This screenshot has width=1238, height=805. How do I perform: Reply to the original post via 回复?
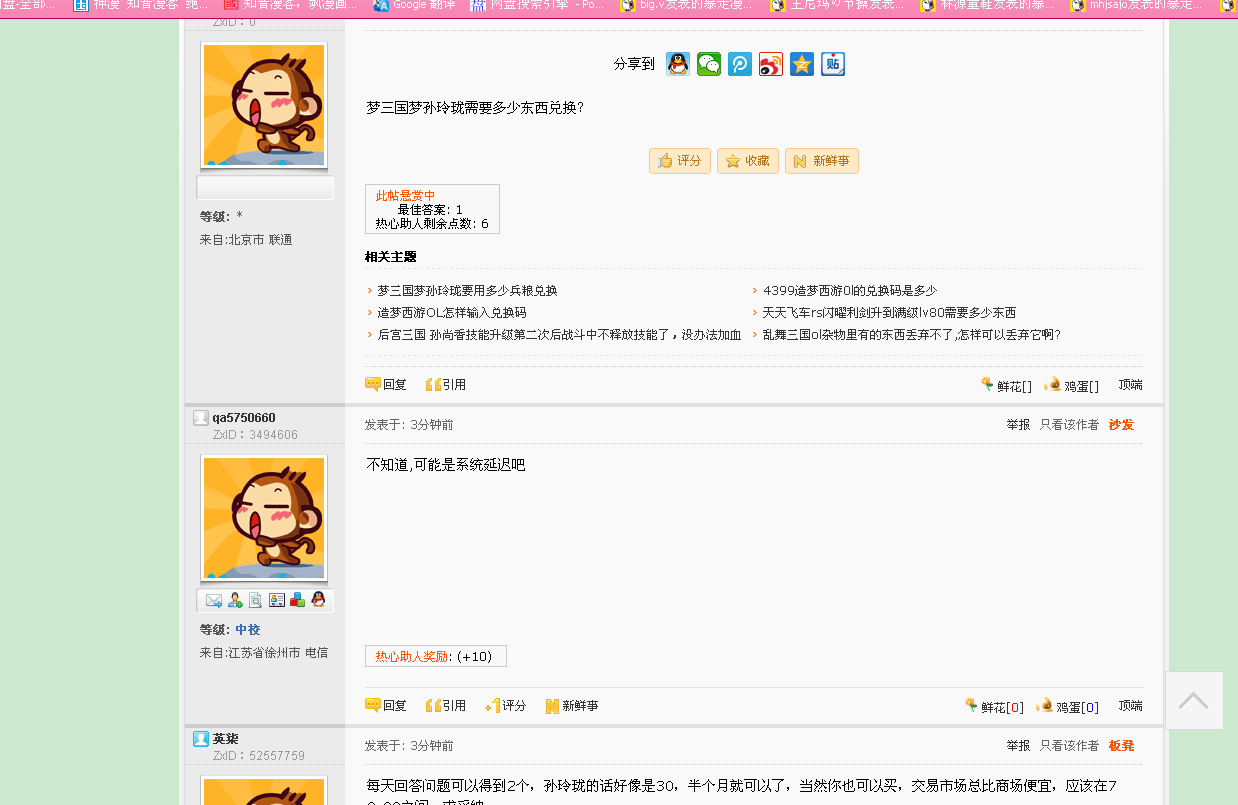[386, 384]
